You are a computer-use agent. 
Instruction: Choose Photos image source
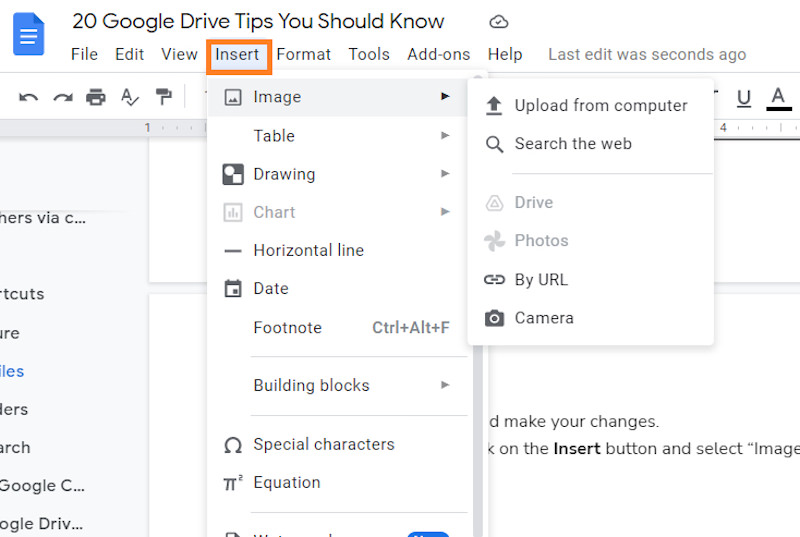click(591, 241)
